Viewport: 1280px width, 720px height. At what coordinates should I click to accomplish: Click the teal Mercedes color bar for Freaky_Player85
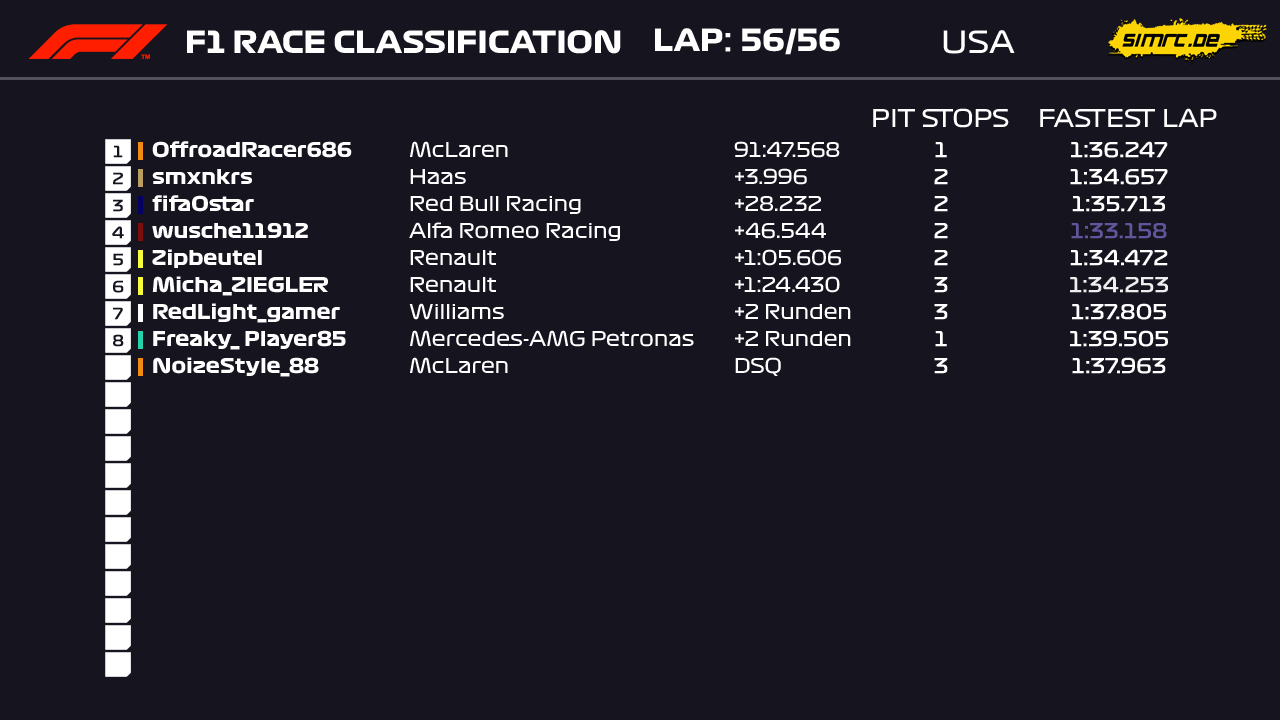pos(140,340)
